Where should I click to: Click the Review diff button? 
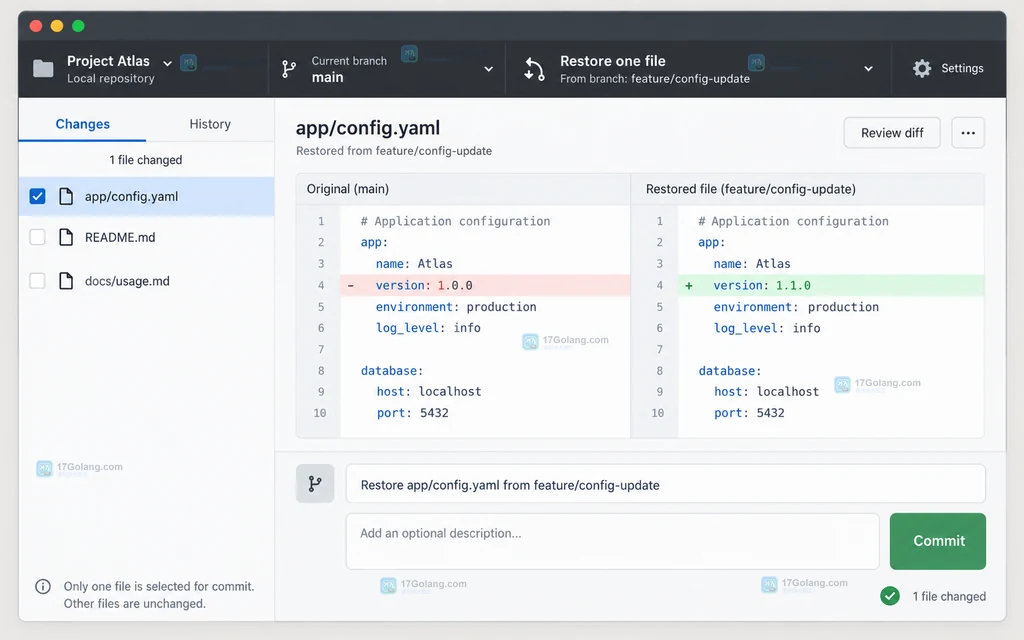coord(892,133)
